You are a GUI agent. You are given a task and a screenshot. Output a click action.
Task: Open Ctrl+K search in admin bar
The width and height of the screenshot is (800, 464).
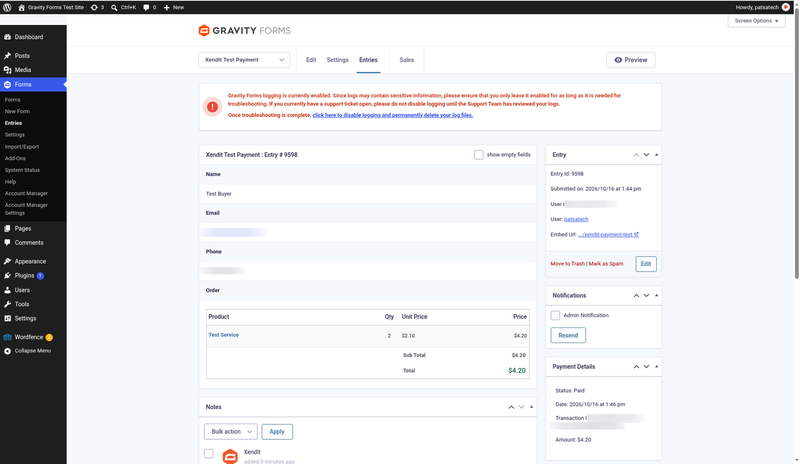(x=123, y=7)
